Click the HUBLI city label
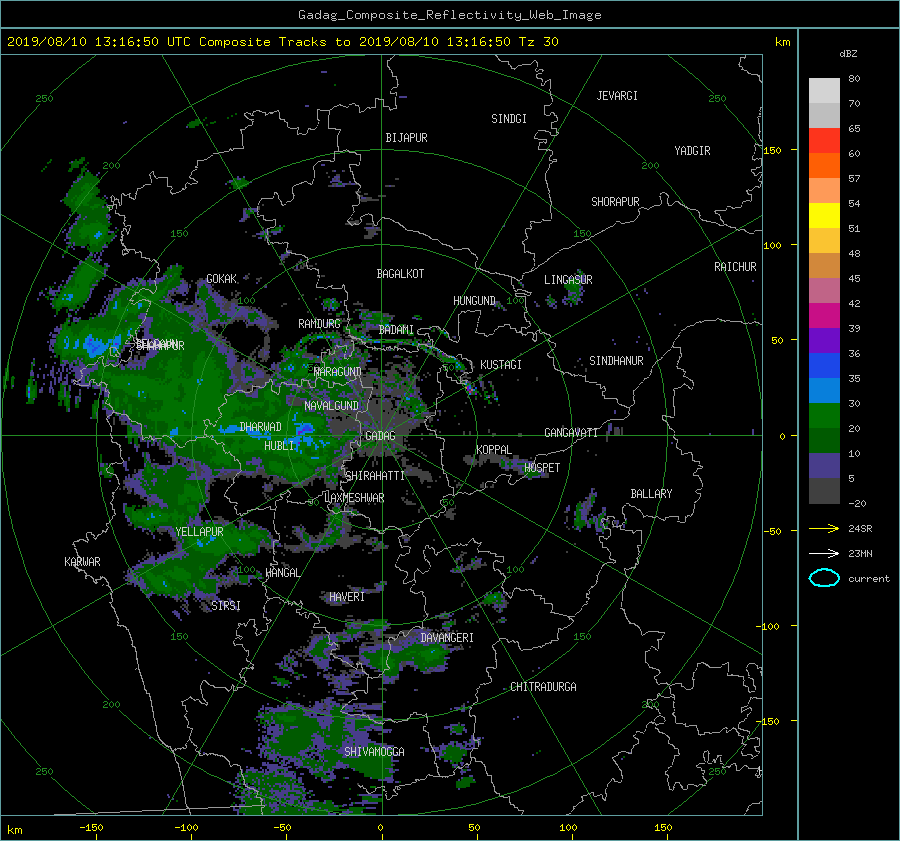 coord(279,446)
